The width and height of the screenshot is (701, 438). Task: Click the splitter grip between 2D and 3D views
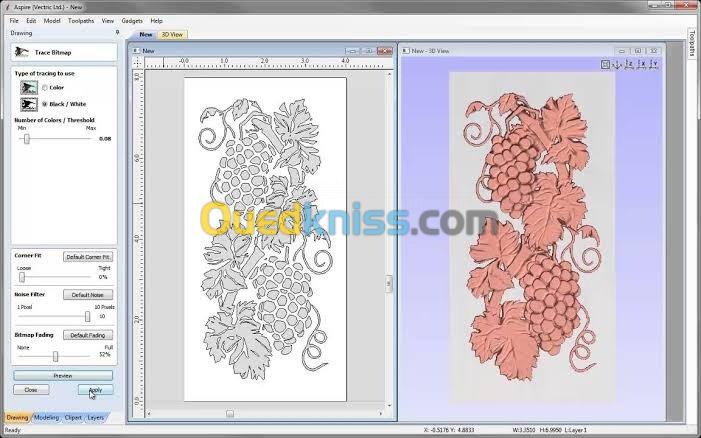389,284
